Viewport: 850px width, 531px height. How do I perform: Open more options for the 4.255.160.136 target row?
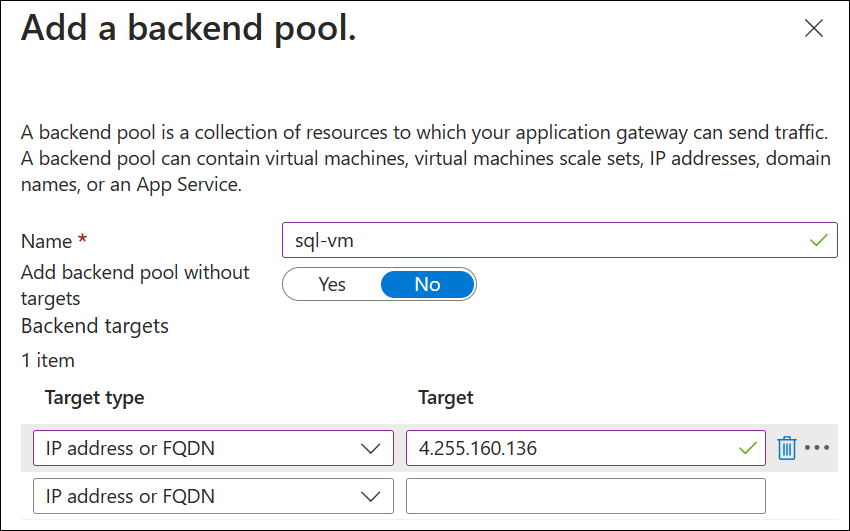[817, 448]
